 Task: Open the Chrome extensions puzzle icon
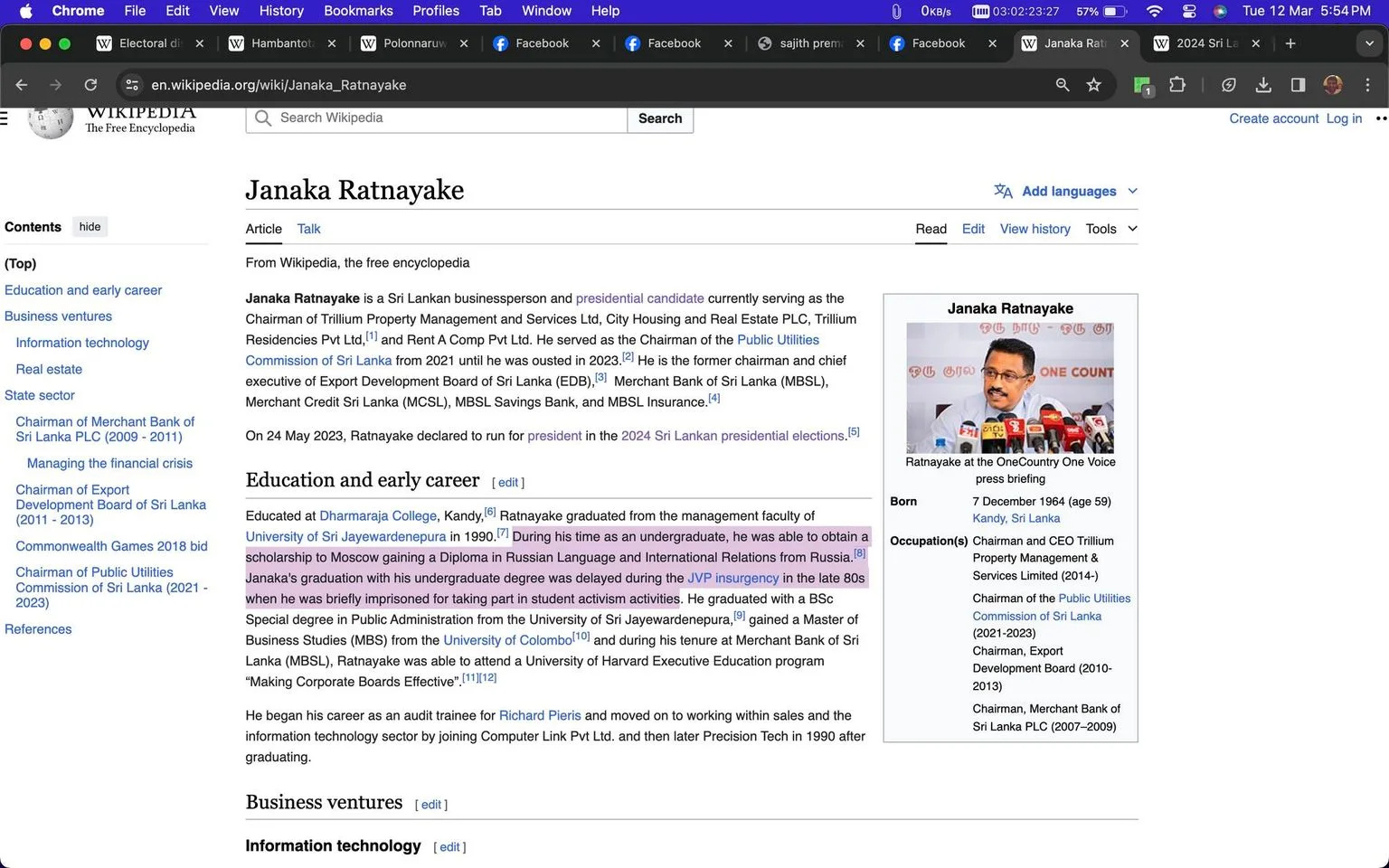click(1176, 85)
